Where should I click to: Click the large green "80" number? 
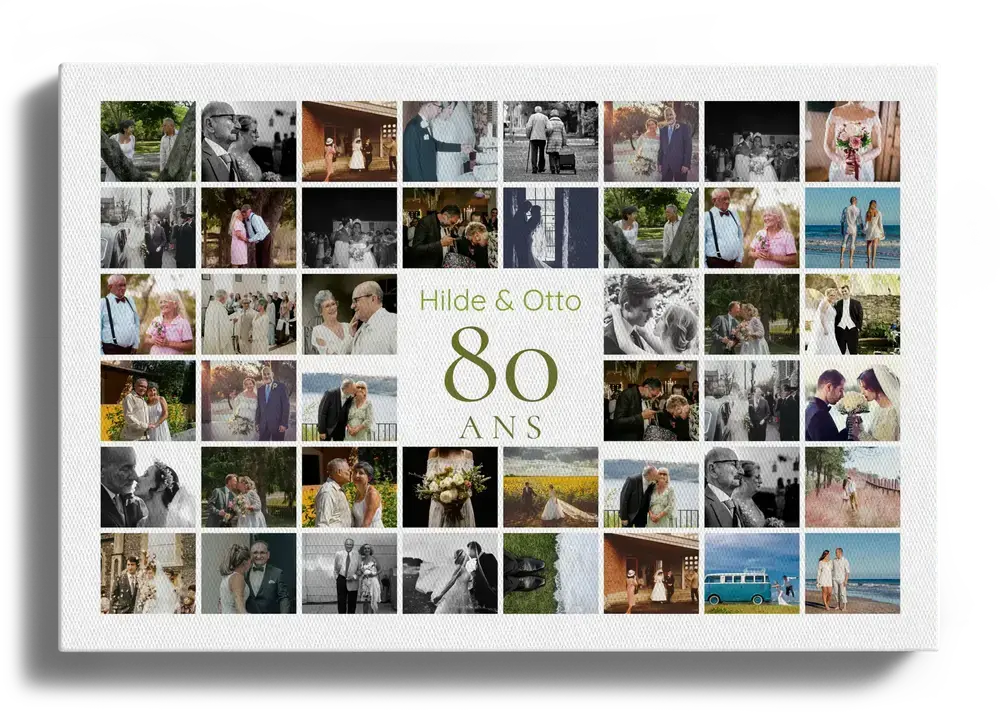pos(501,366)
